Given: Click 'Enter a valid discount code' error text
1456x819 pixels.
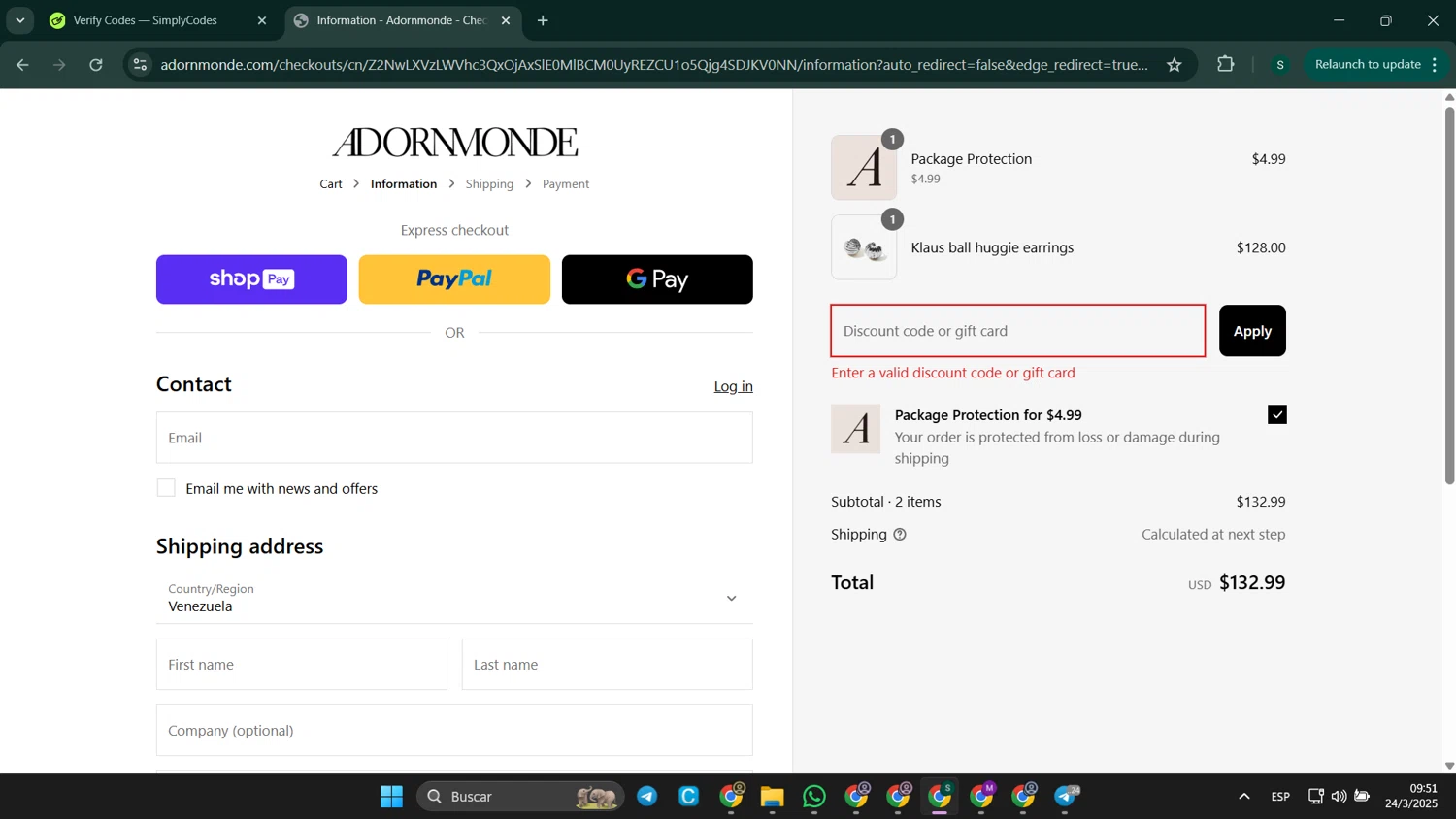Looking at the screenshot, I should pos(953,373).
